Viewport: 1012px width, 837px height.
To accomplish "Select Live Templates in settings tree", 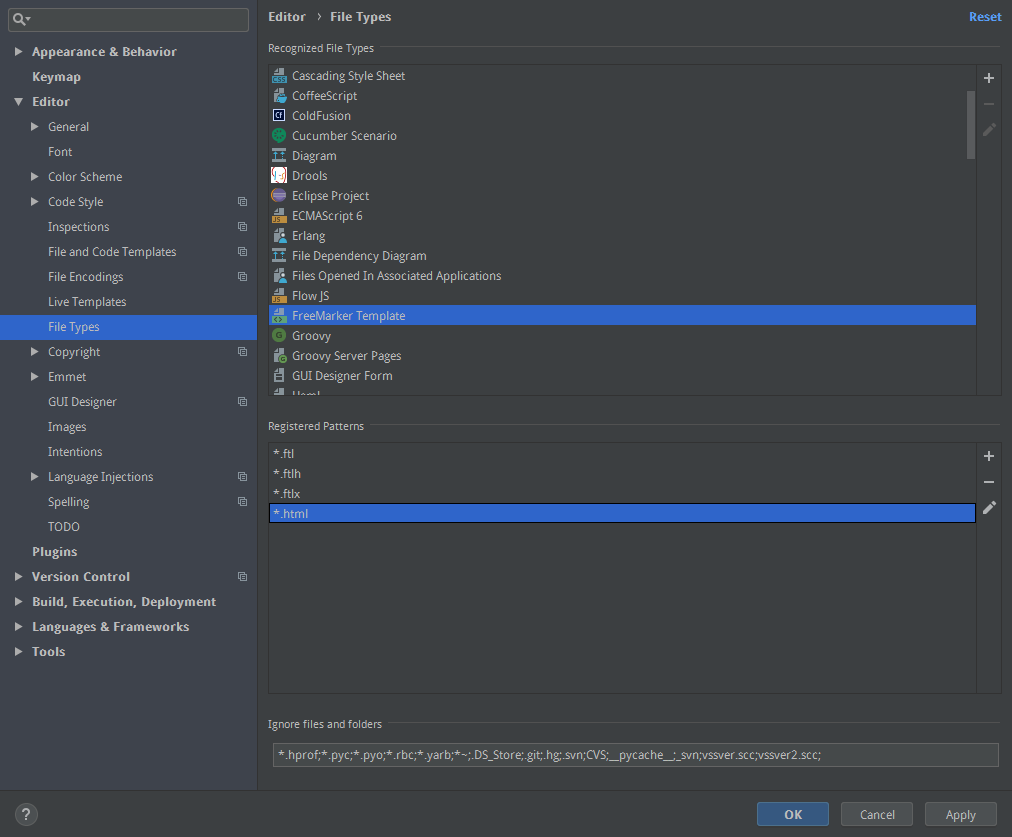I will [87, 302].
